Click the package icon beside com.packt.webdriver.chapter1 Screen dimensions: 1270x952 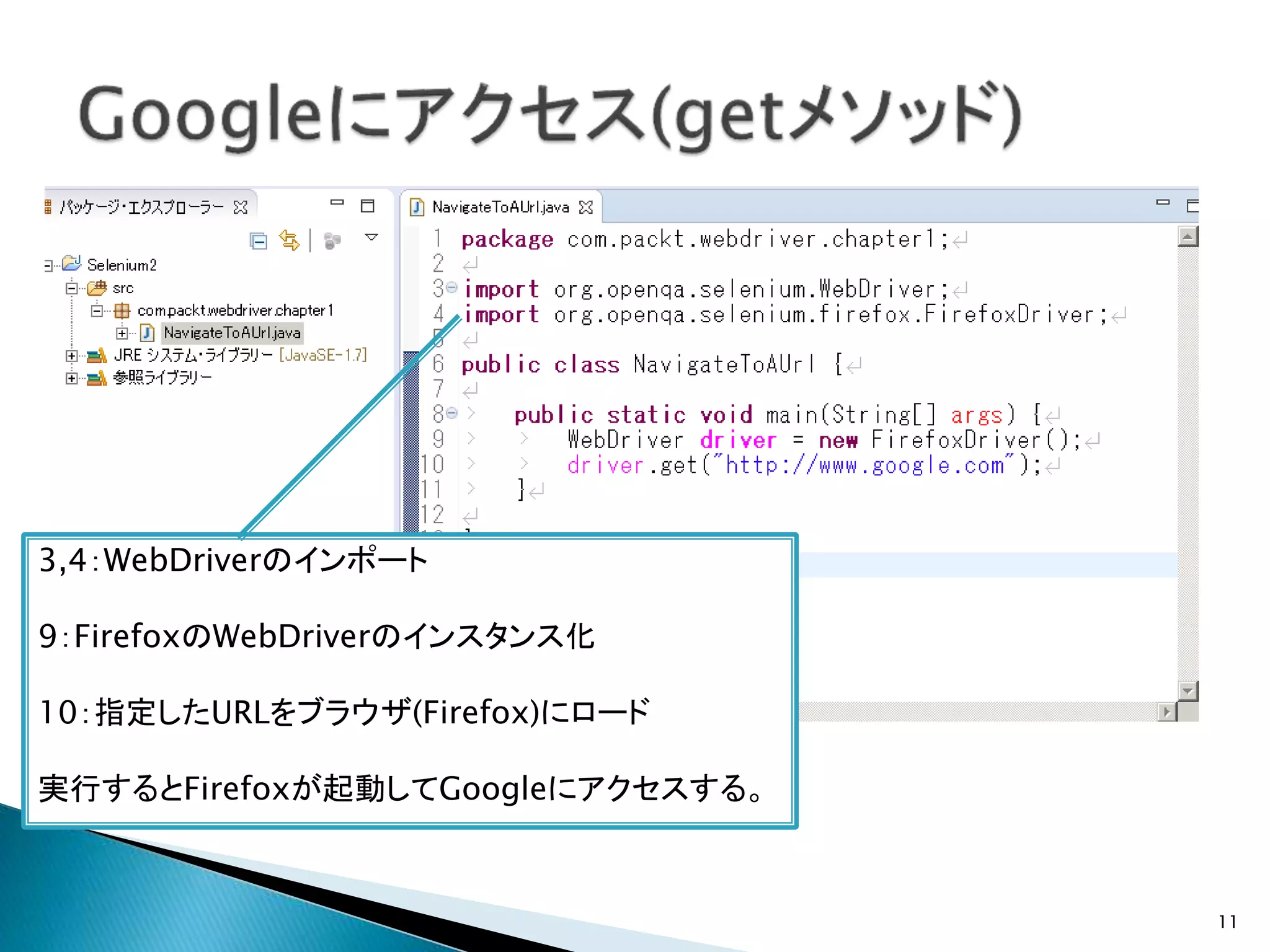tap(122, 311)
